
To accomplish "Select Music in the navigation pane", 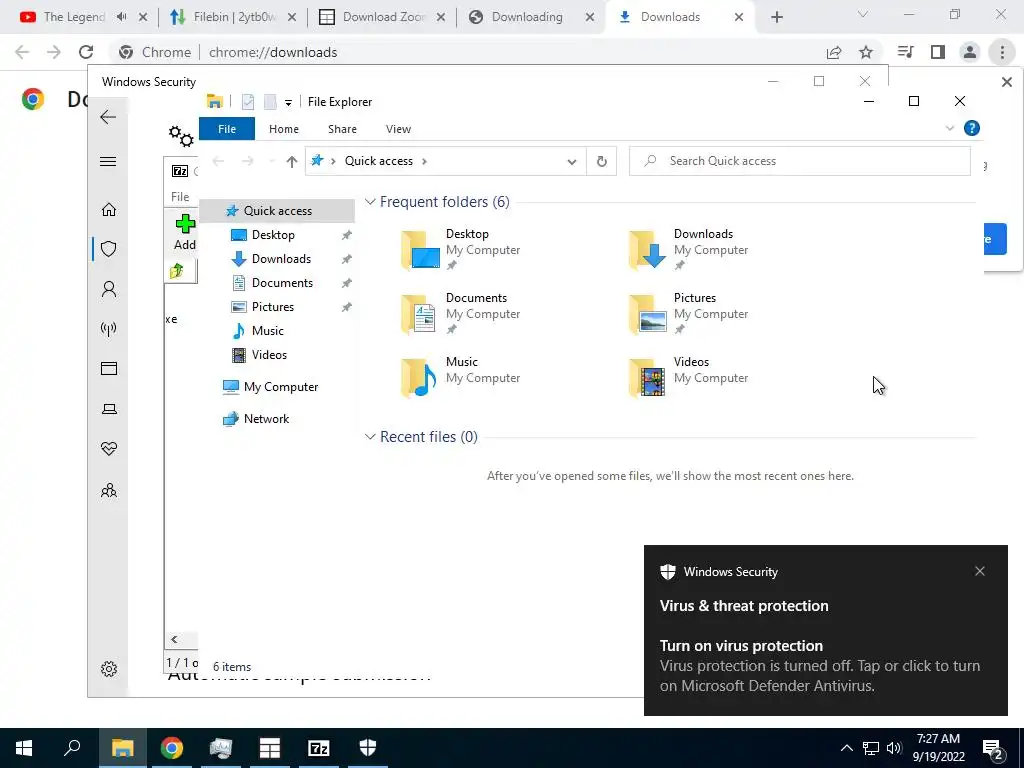I will pyautogui.click(x=268, y=331).
